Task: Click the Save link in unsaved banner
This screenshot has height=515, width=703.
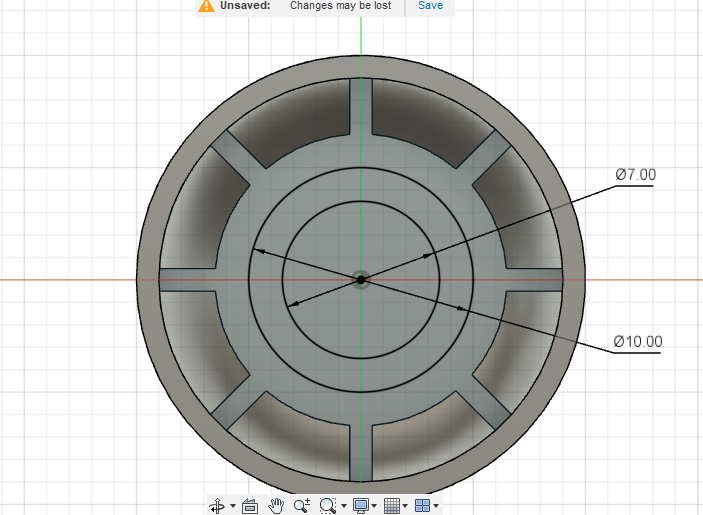Action: click(430, 5)
